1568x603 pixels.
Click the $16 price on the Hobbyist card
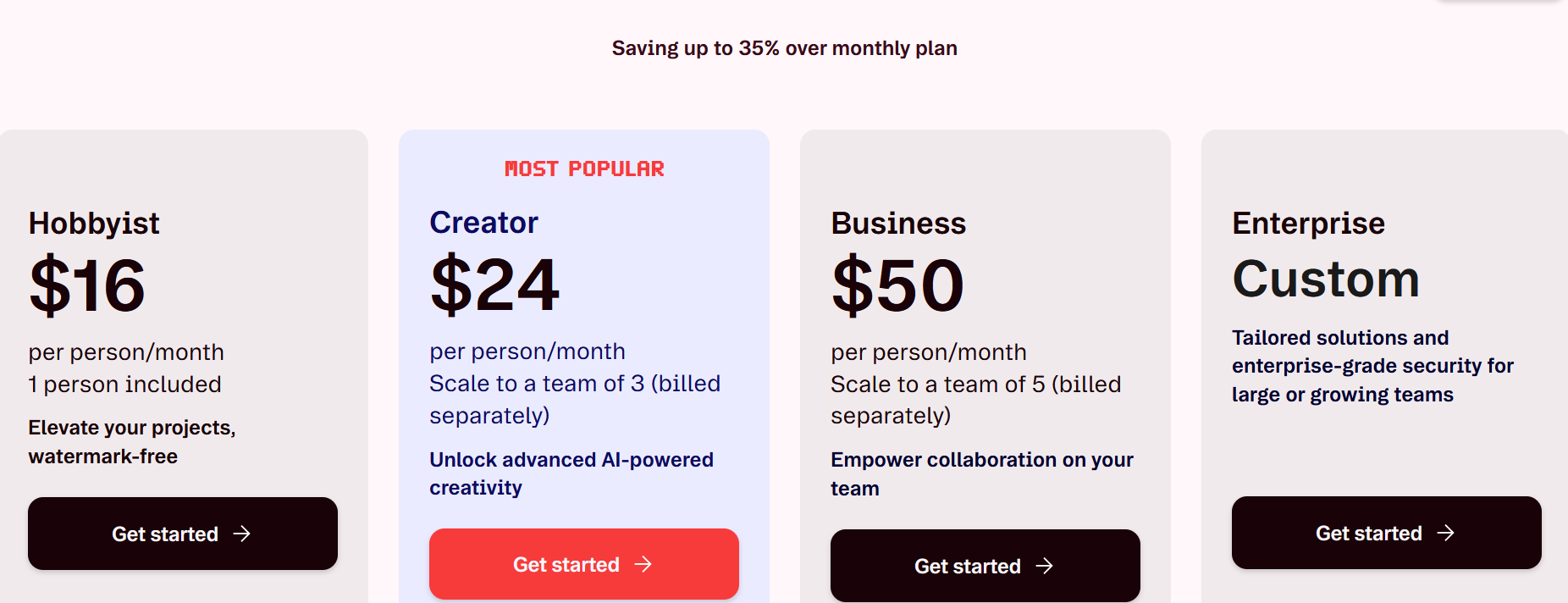(87, 285)
